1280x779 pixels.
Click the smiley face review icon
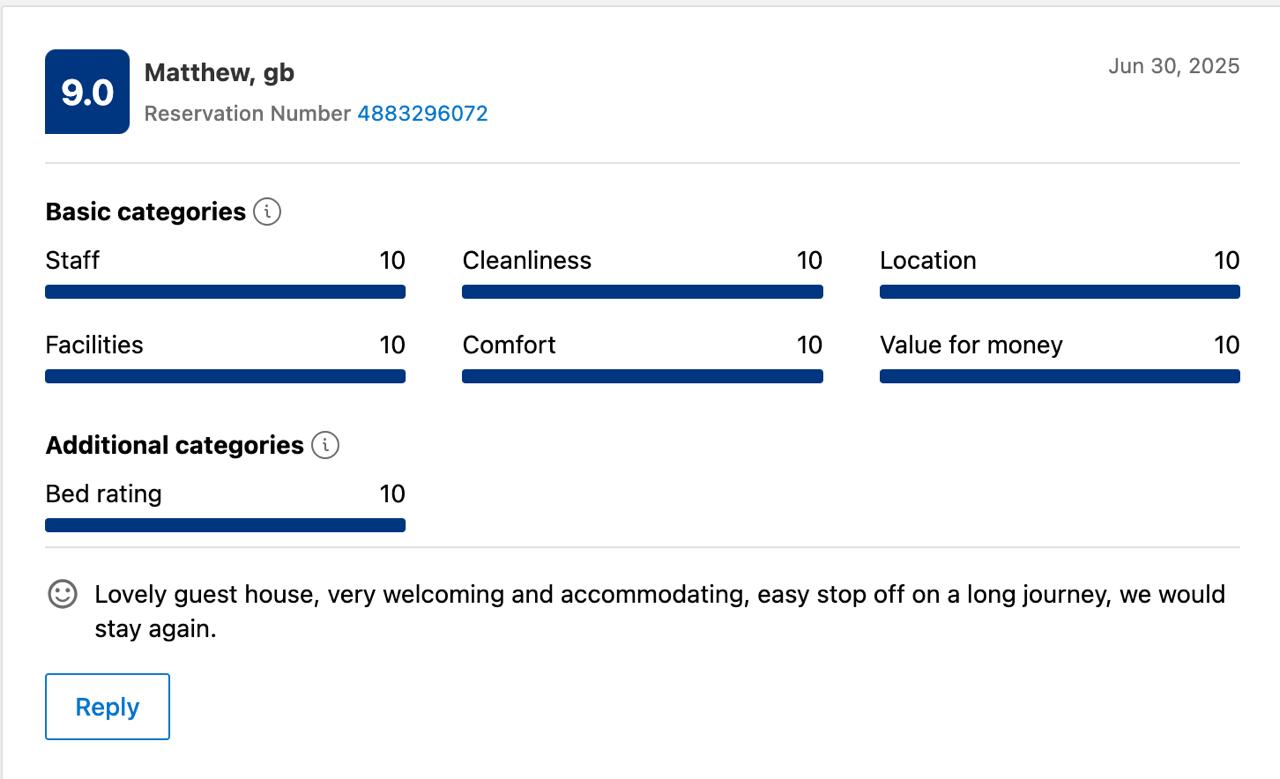coord(62,594)
